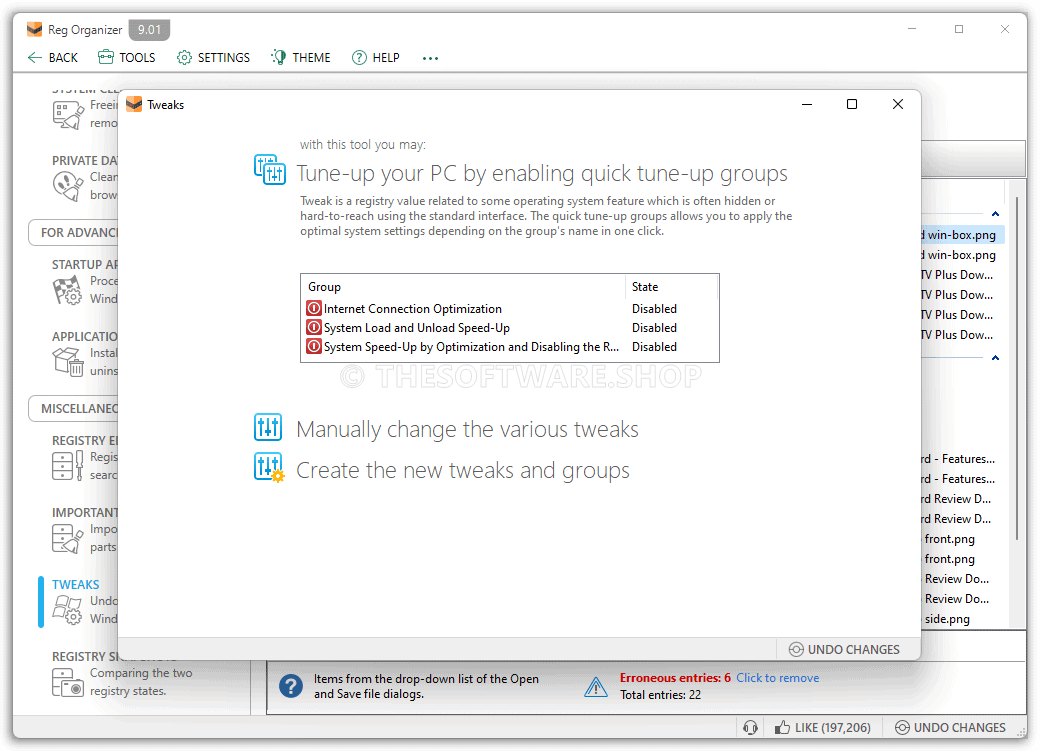Click the Click to remove link

pyautogui.click(x=777, y=678)
